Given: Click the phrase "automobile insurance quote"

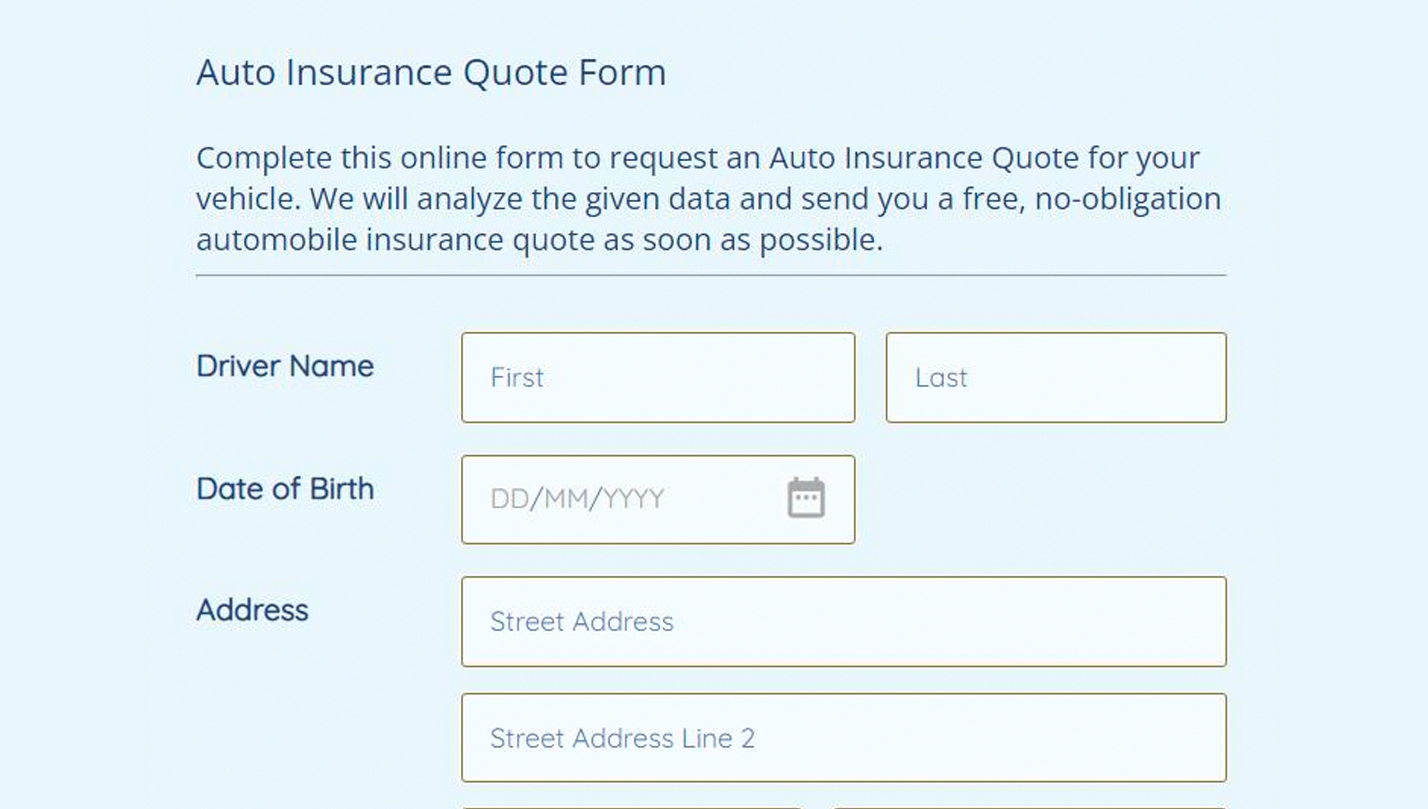Looking at the screenshot, I should (x=396, y=240).
